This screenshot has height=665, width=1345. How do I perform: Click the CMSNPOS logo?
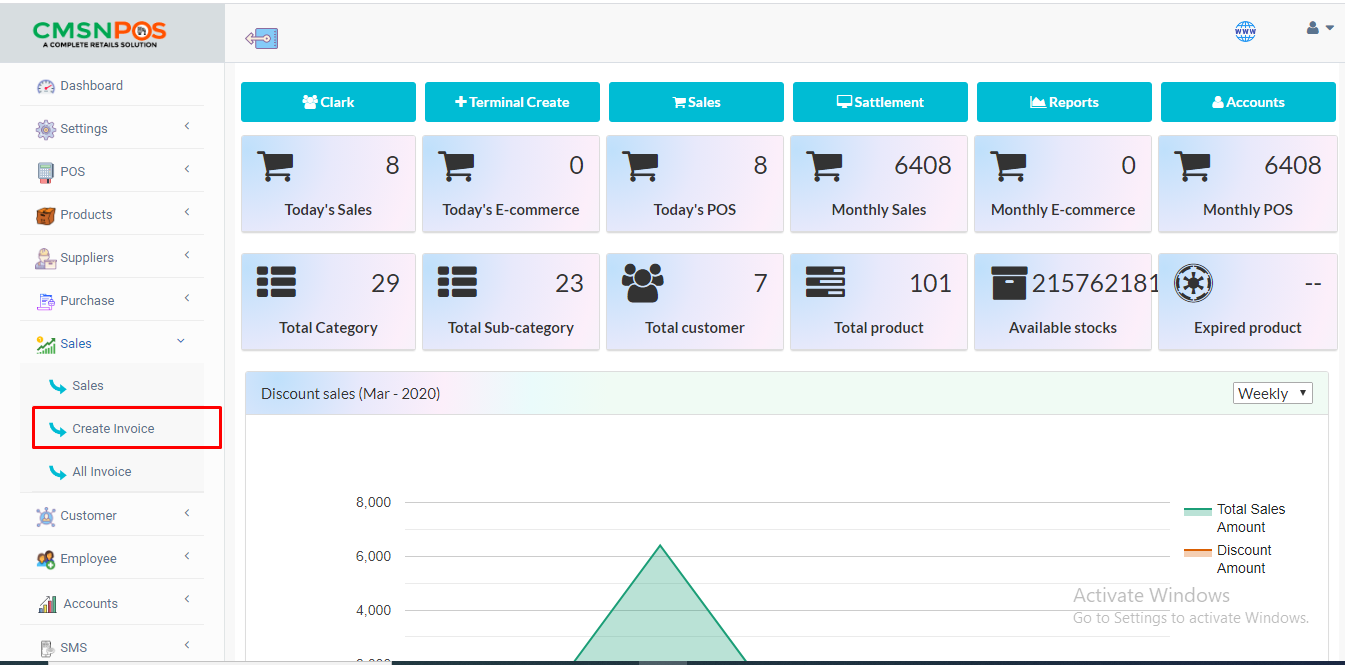click(x=100, y=34)
